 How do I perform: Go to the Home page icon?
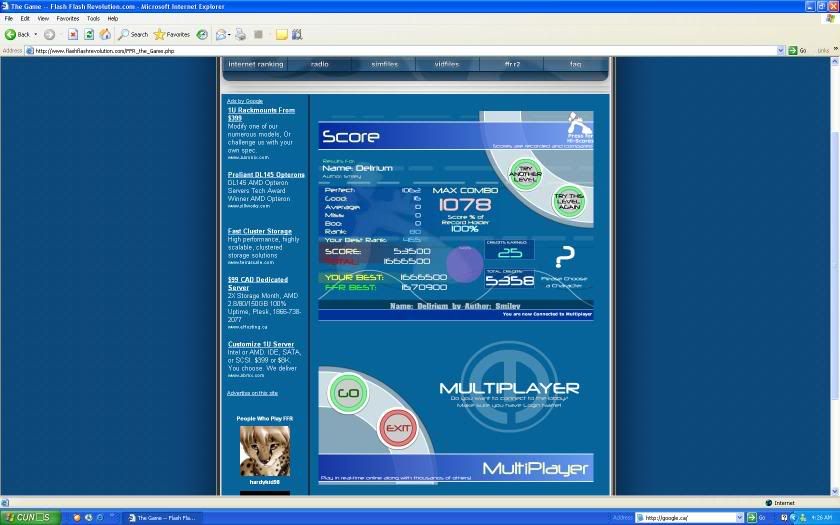pos(104,34)
